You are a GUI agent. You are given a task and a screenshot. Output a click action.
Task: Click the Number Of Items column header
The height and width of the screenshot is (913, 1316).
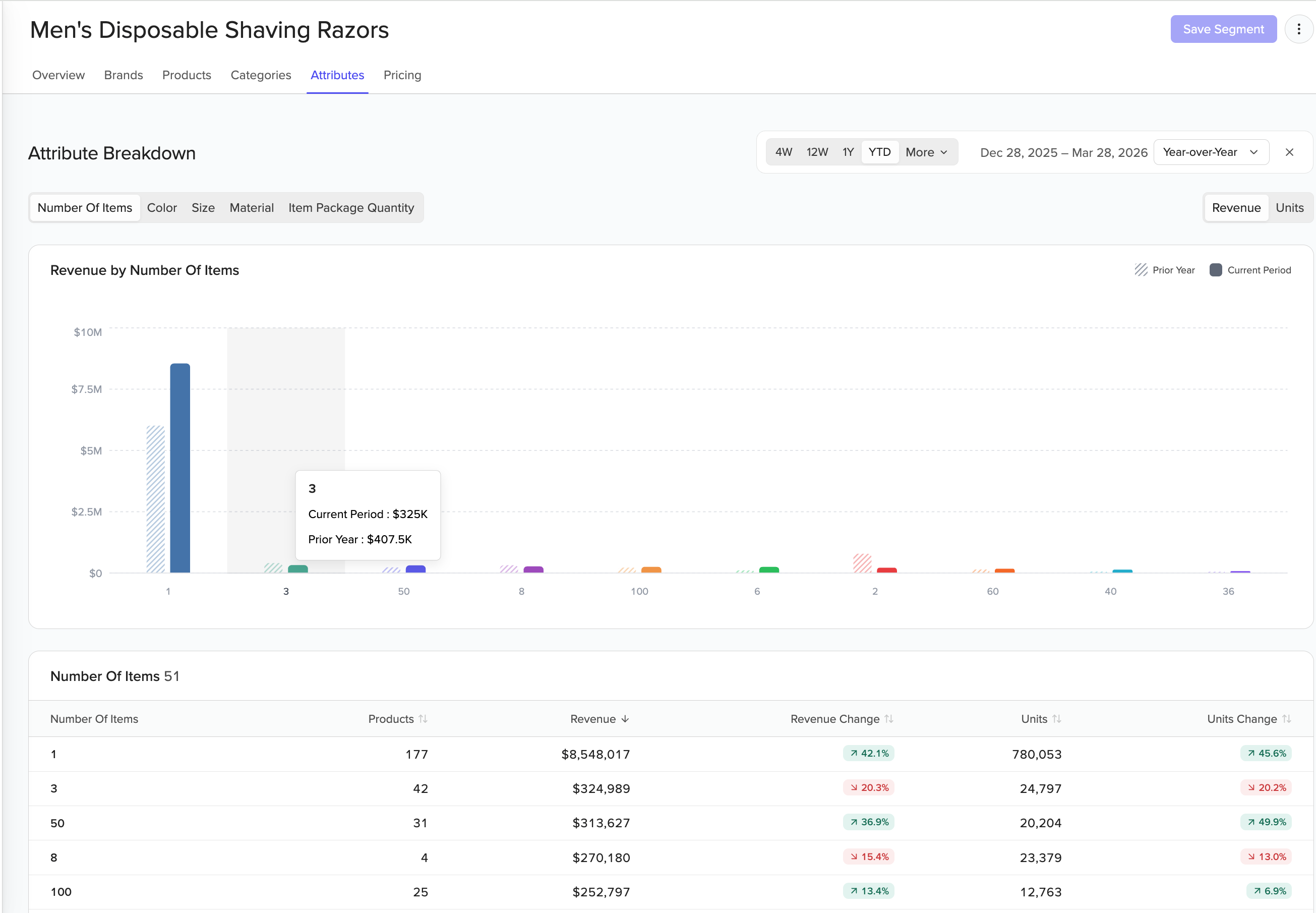coord(94,719)
